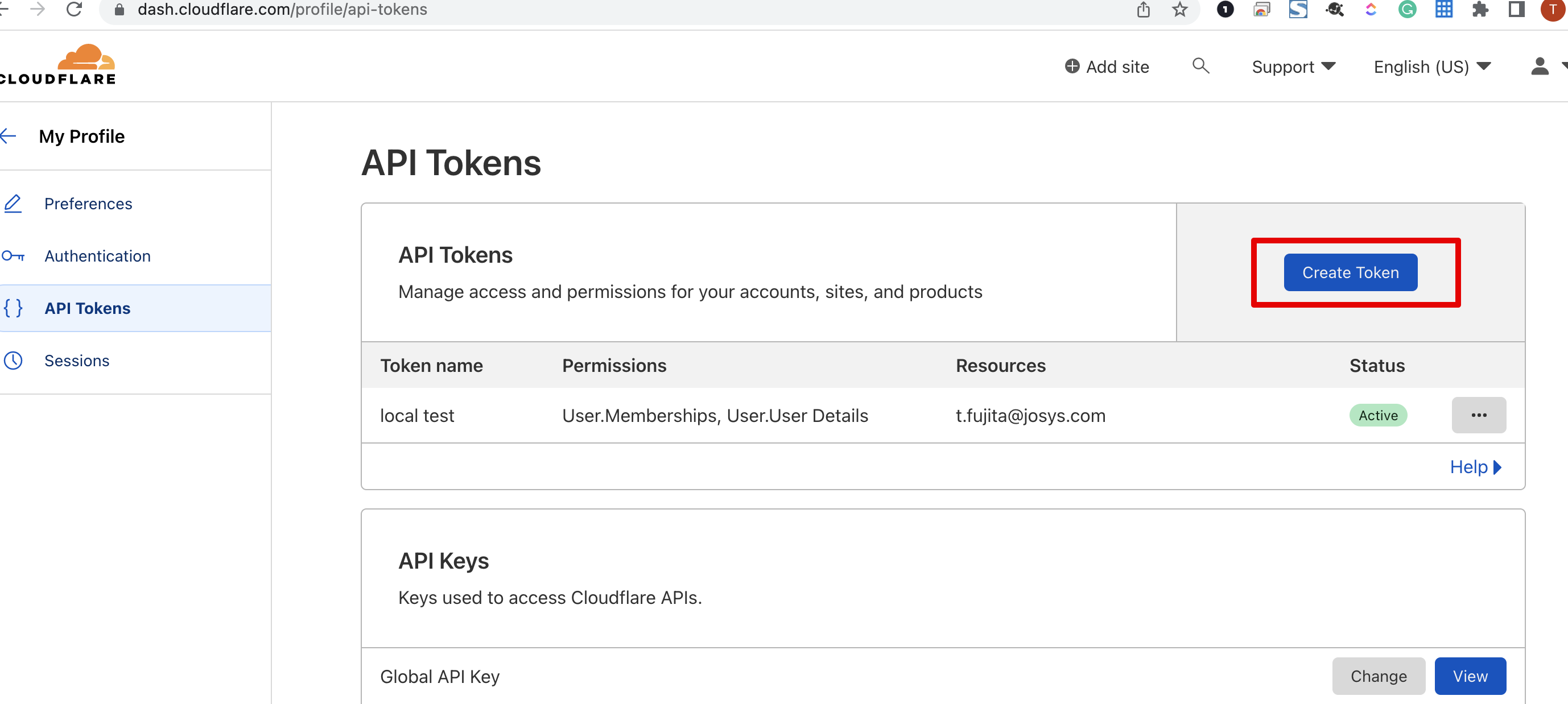Open the browser extensions puzzle icon

pos(1480,9)
